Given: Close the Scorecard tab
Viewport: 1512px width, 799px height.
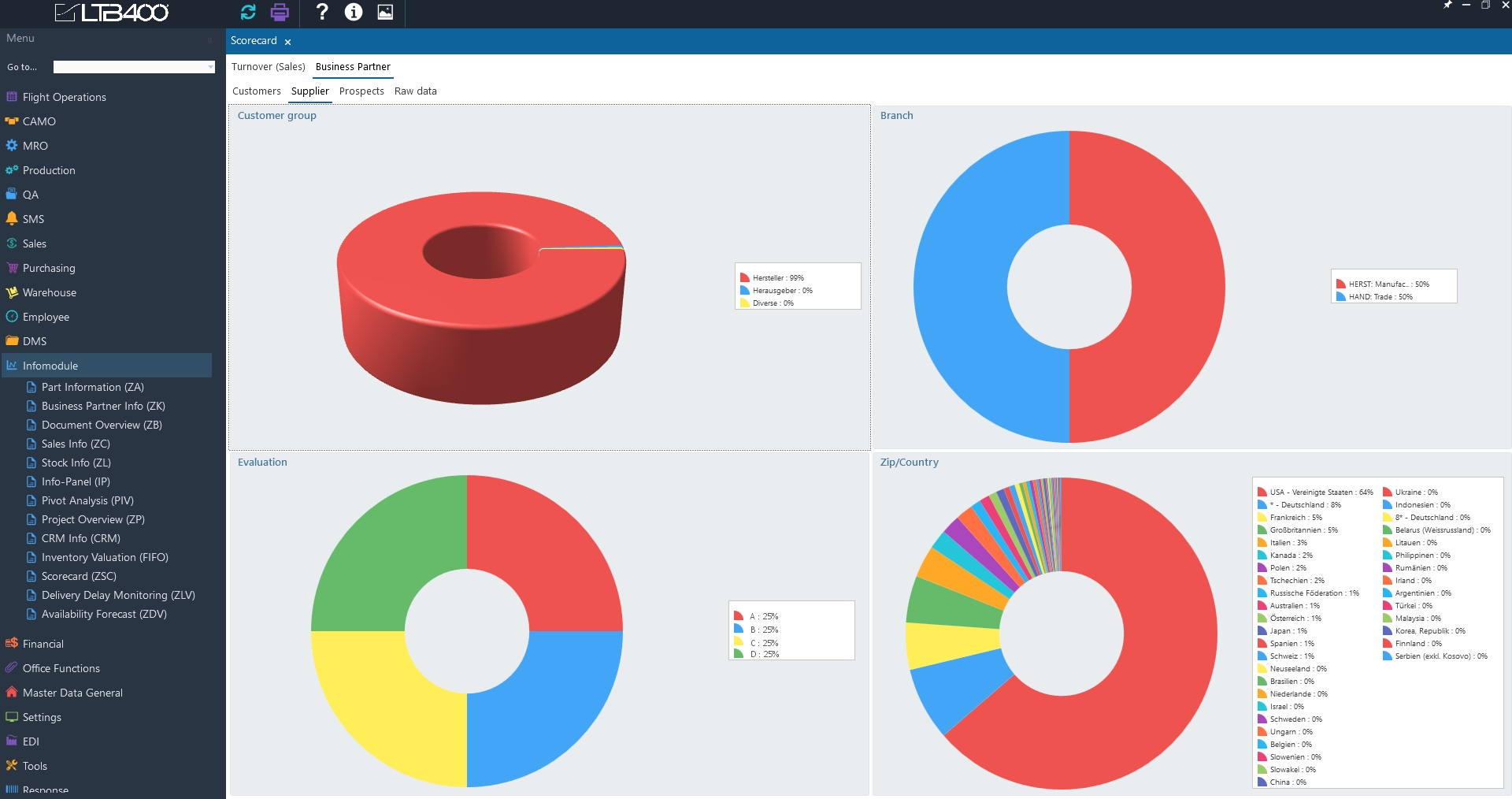Looking at the screenshot, I should click(x=287, y=42).
